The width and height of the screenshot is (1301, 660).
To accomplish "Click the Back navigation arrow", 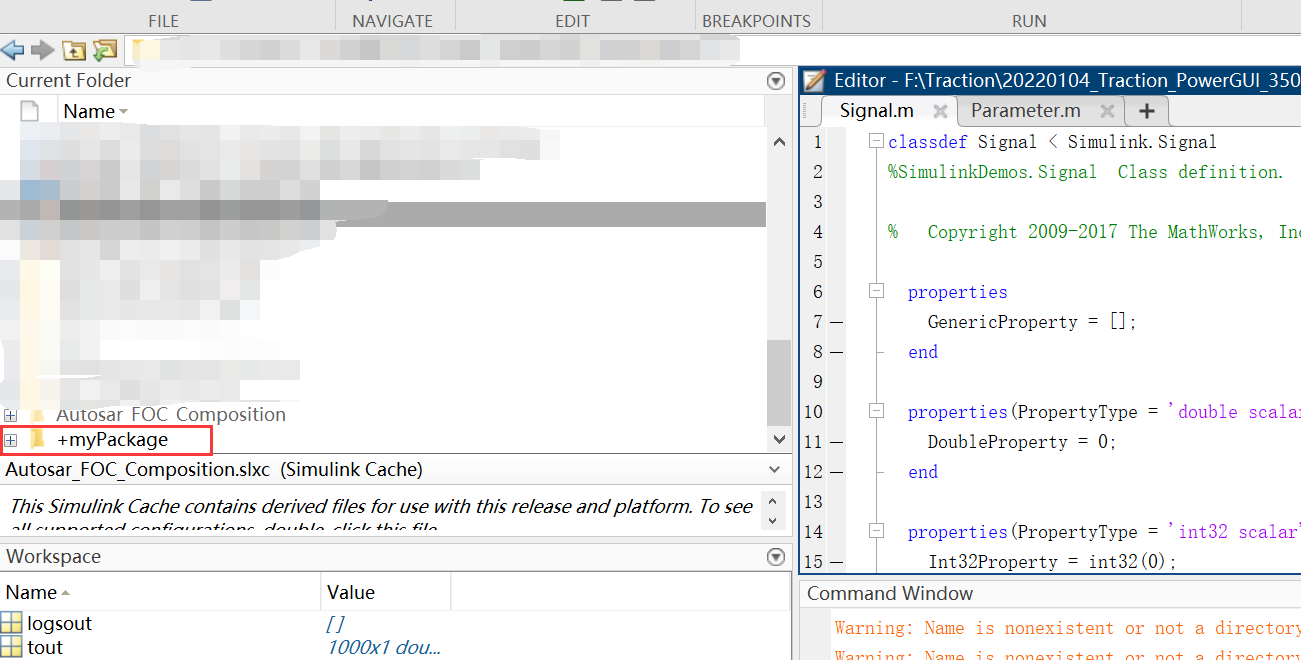I will pos(14,50).
